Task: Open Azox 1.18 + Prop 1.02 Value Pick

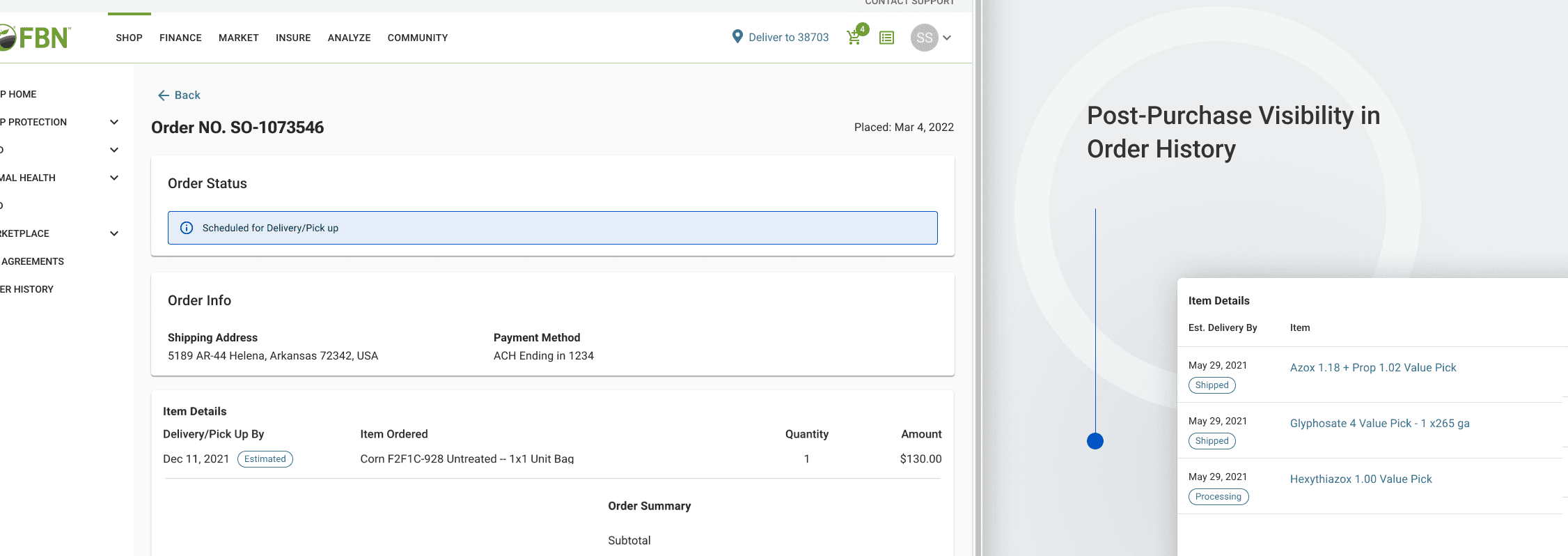Action: pos(1373,367)
